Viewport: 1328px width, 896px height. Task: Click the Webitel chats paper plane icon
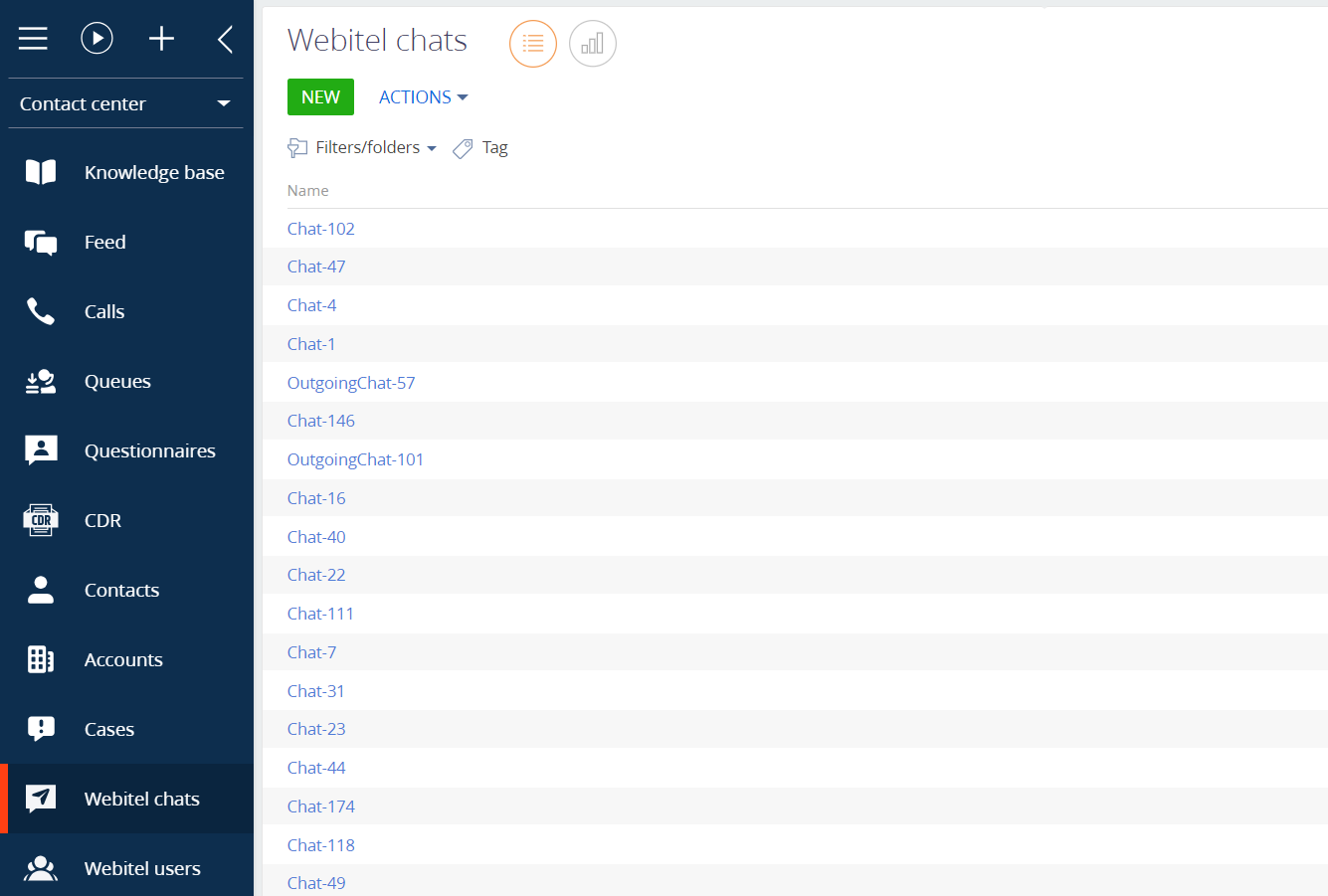[x=41, y=799]
